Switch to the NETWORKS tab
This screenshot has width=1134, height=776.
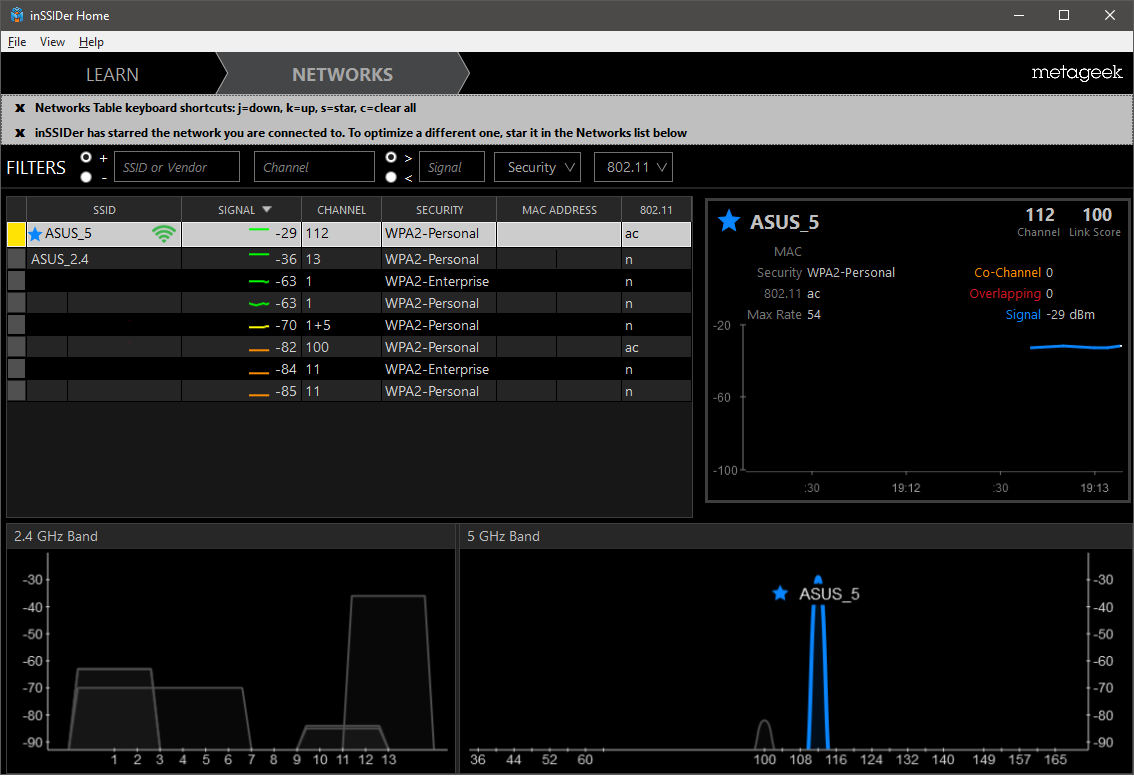pos(343,74)
